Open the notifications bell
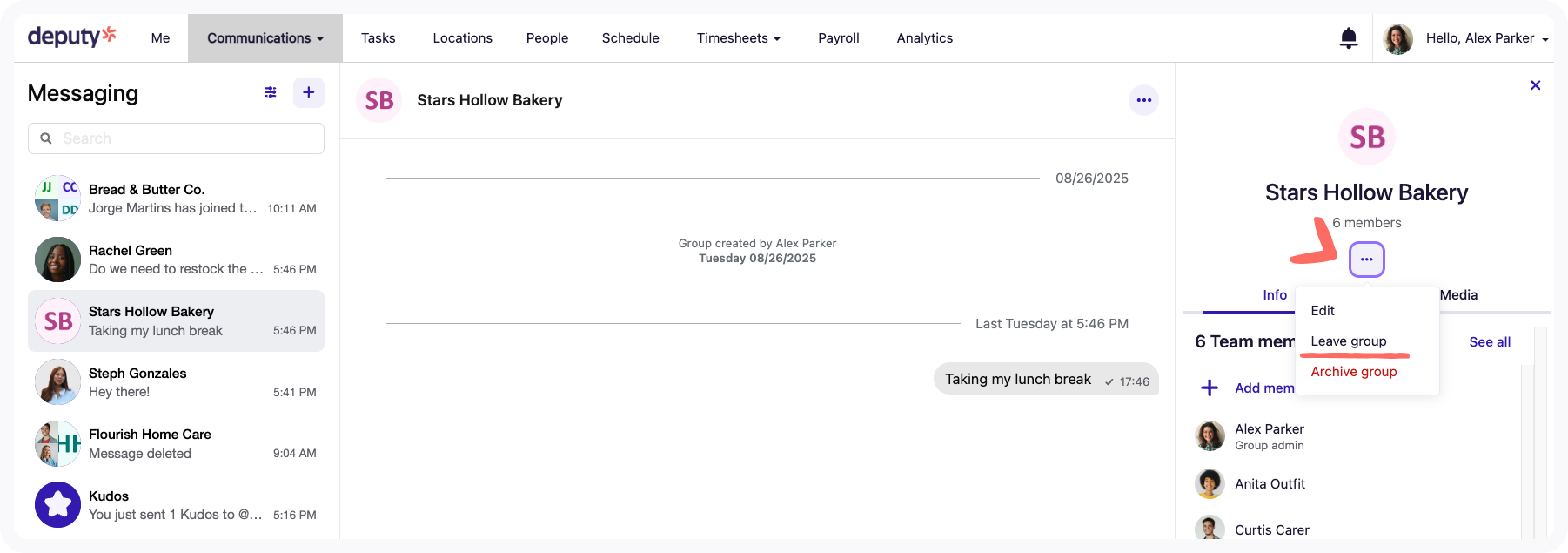Image resolution: width=1568 pixels, height=553 pixels. 1348,38
